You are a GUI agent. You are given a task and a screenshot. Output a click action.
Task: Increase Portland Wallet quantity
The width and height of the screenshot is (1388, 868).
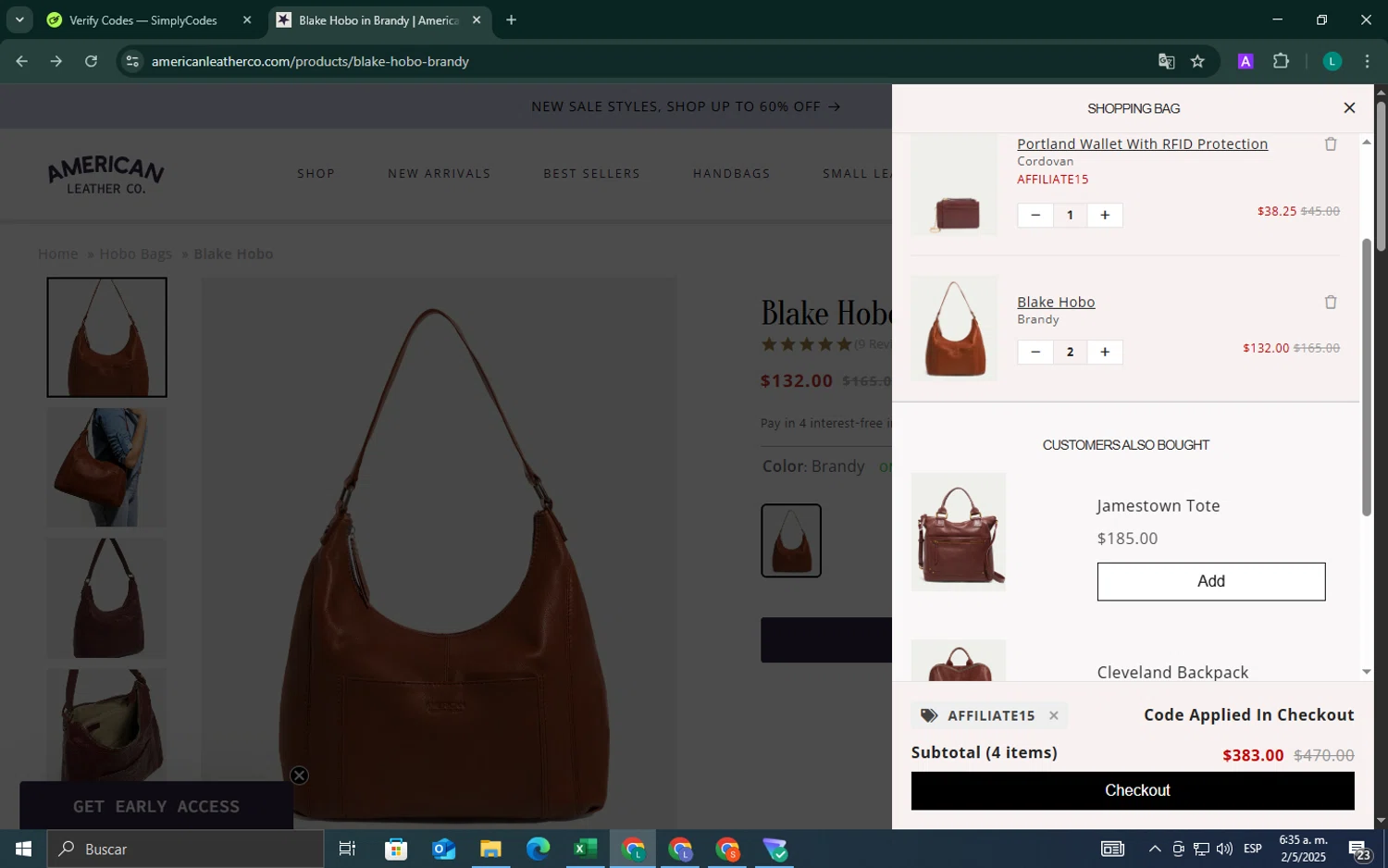(1105, 216)
